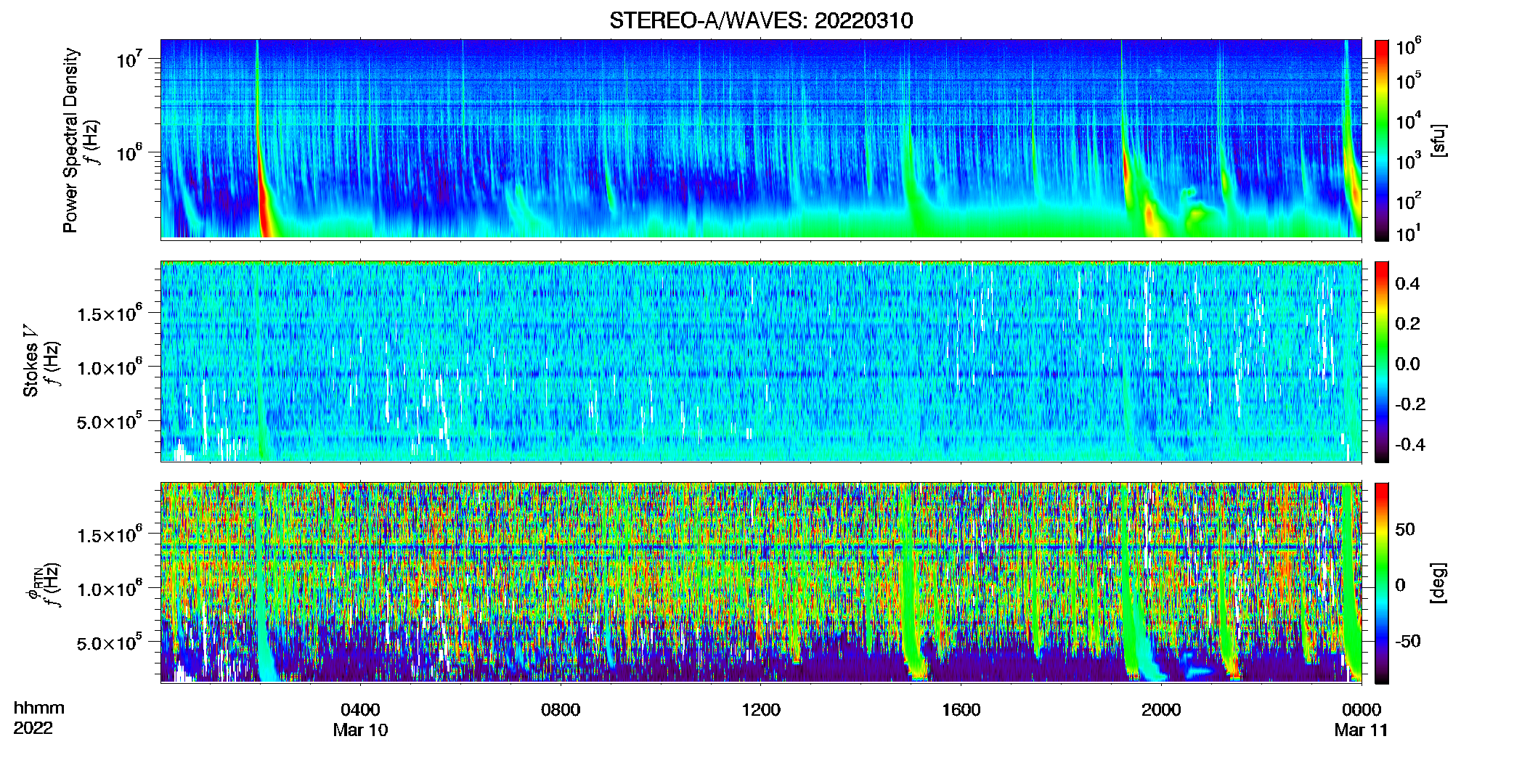Click inside the Stokes V spectrogram panel
The width and height of the screenshot is (1522, 784).
click(761, 361)
